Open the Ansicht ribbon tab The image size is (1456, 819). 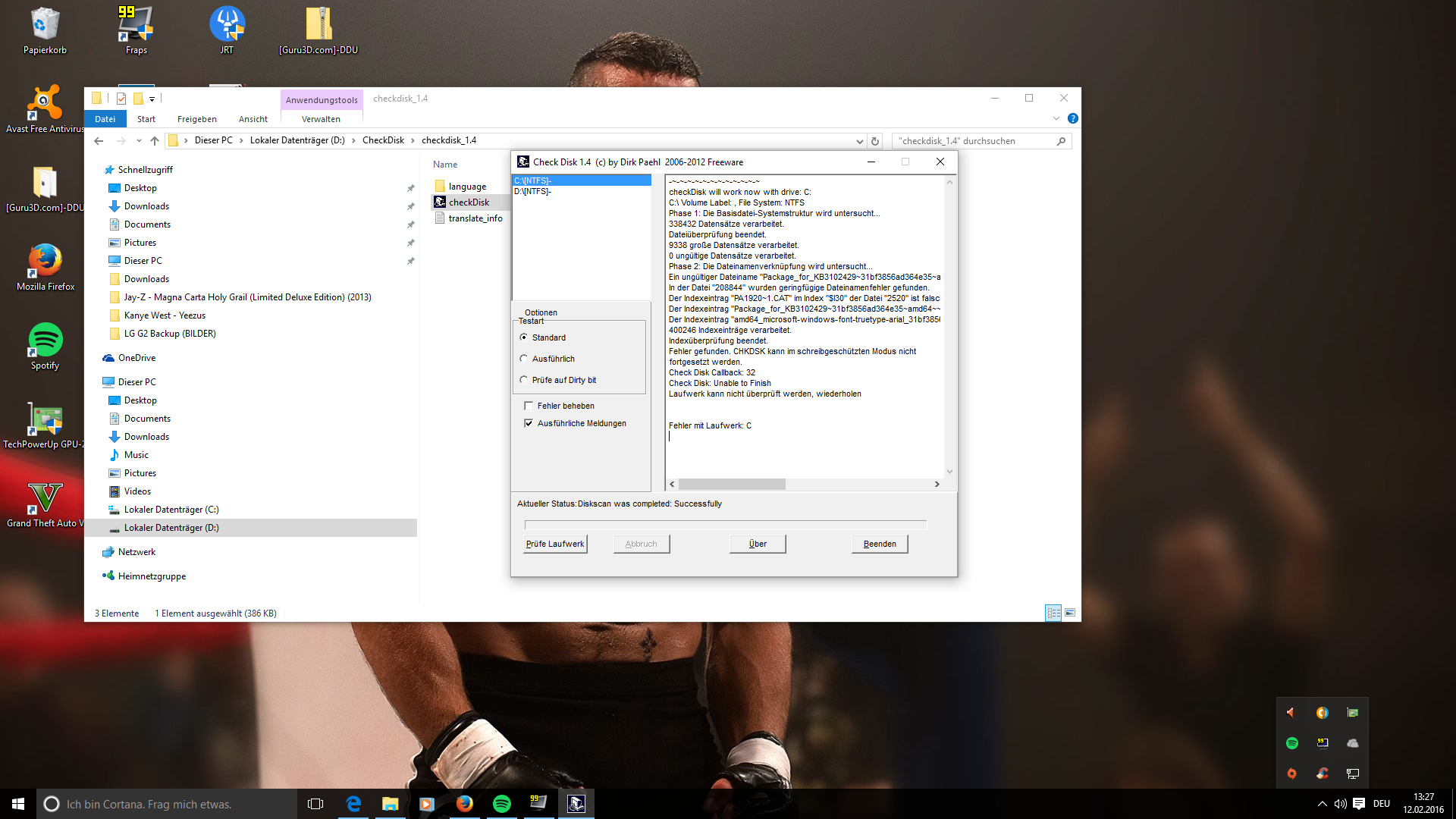click(x=253, y=119)
